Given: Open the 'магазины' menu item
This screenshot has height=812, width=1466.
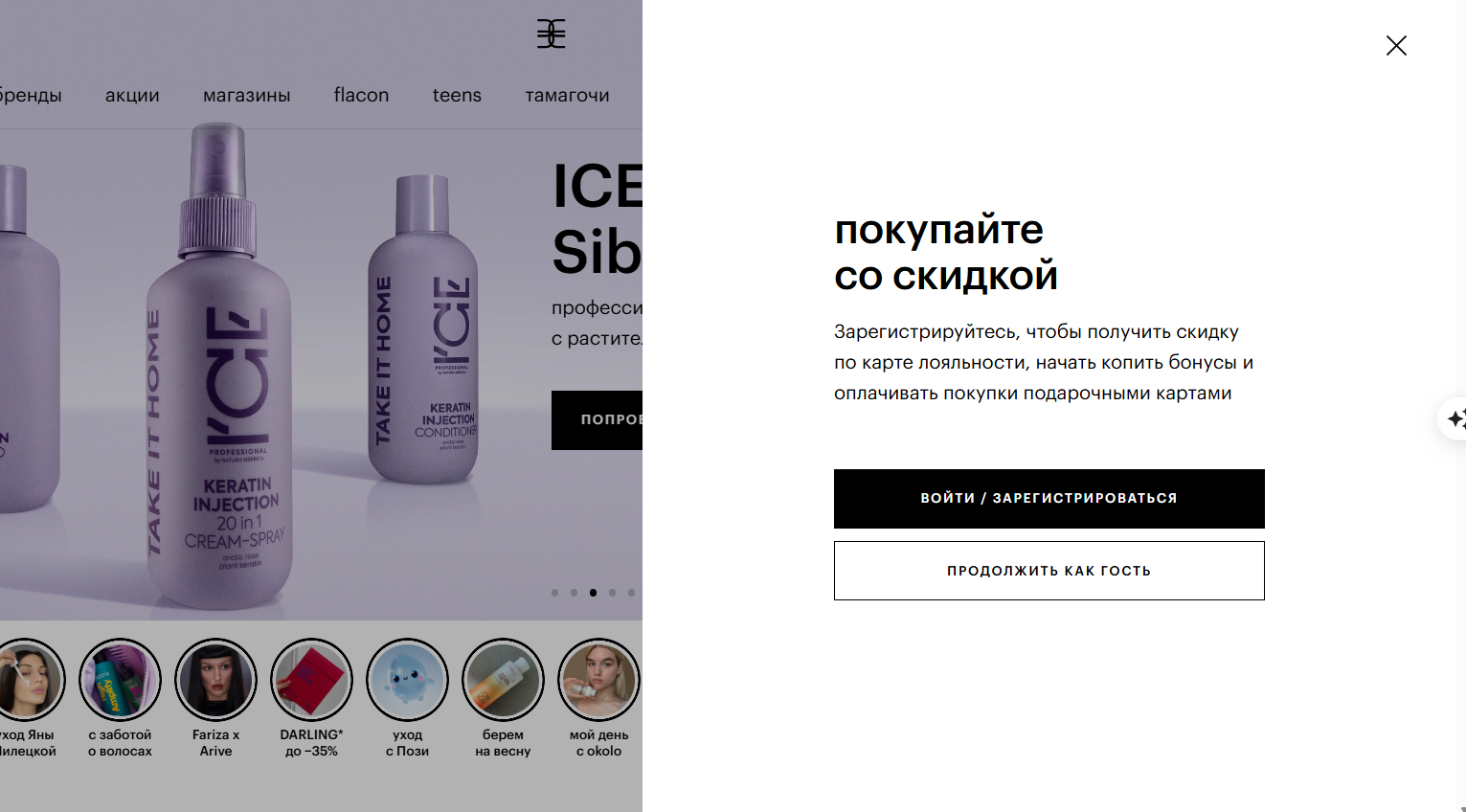Looking at the screenshot, I should [247, 95].
